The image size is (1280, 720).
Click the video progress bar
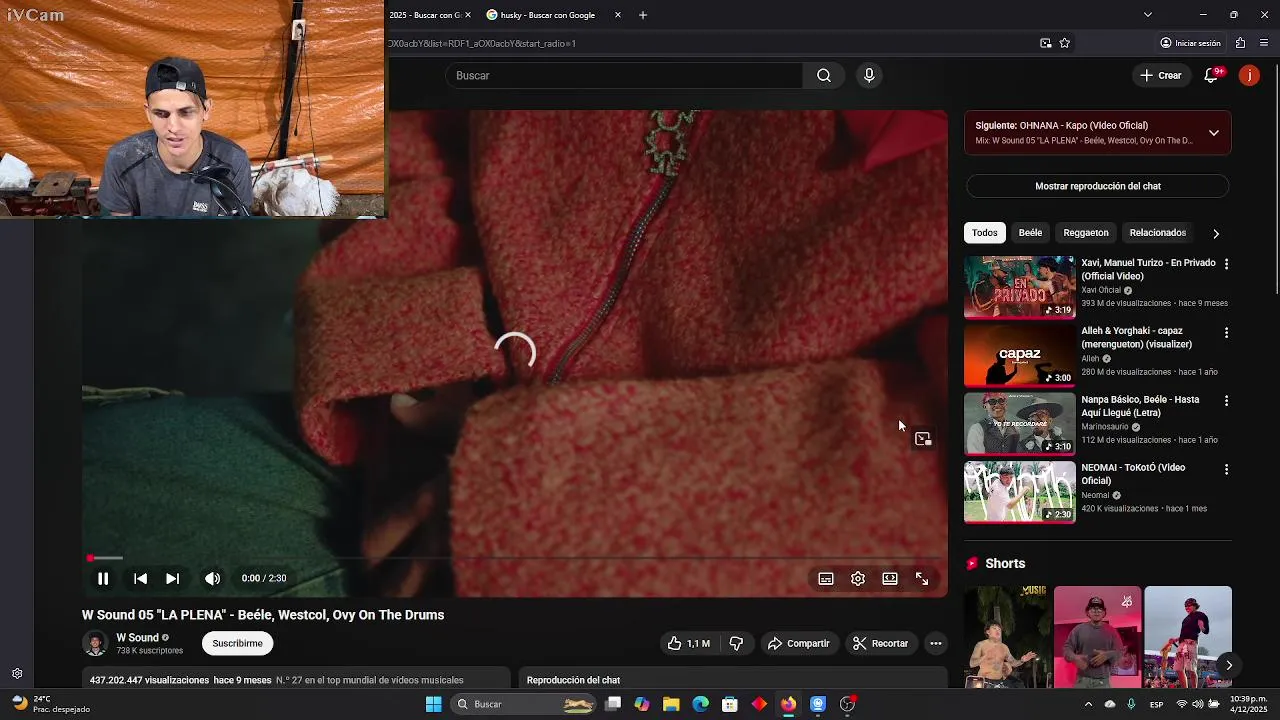(x=515, y=558)
